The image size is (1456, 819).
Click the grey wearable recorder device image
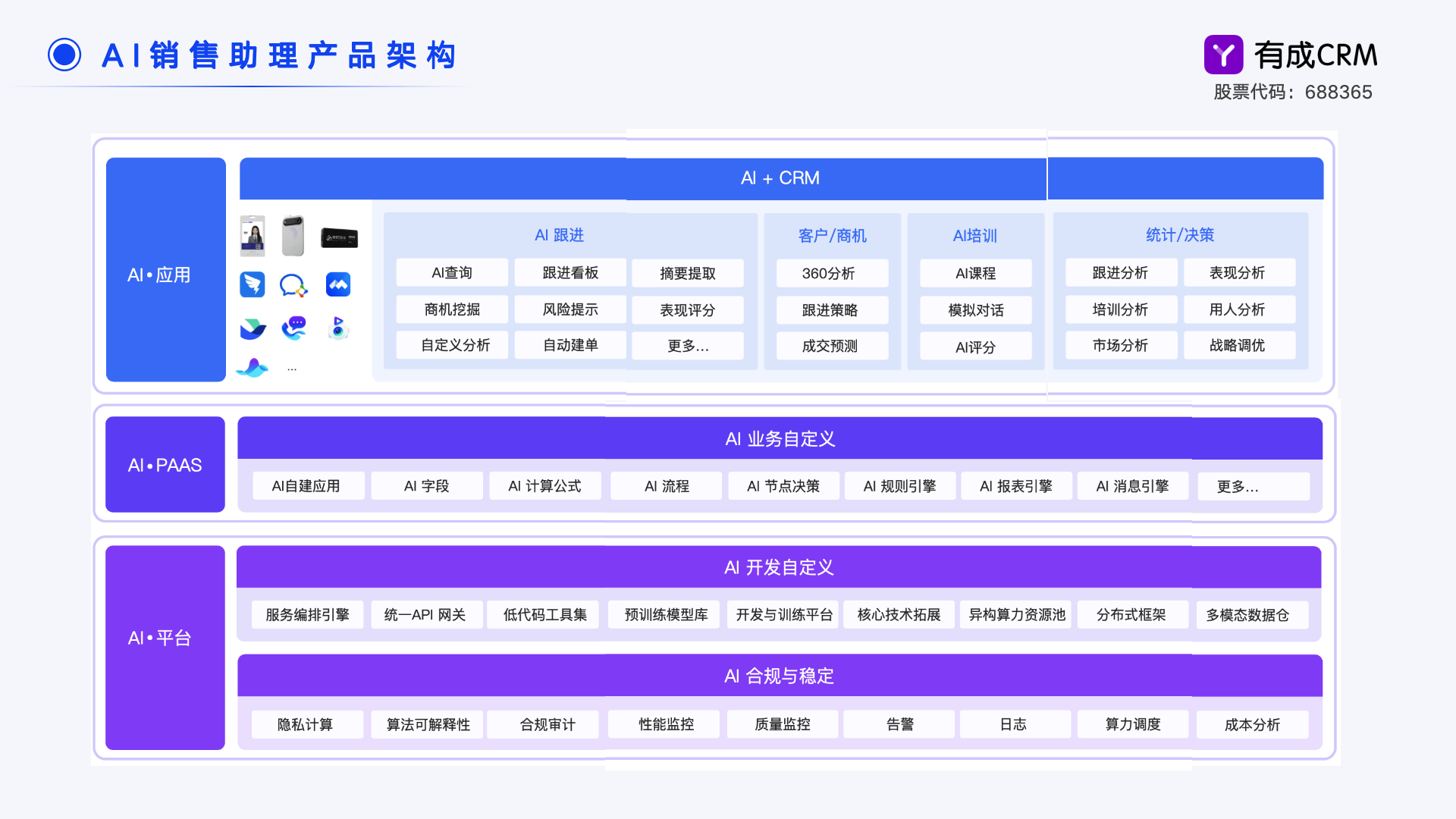point(293,236)
